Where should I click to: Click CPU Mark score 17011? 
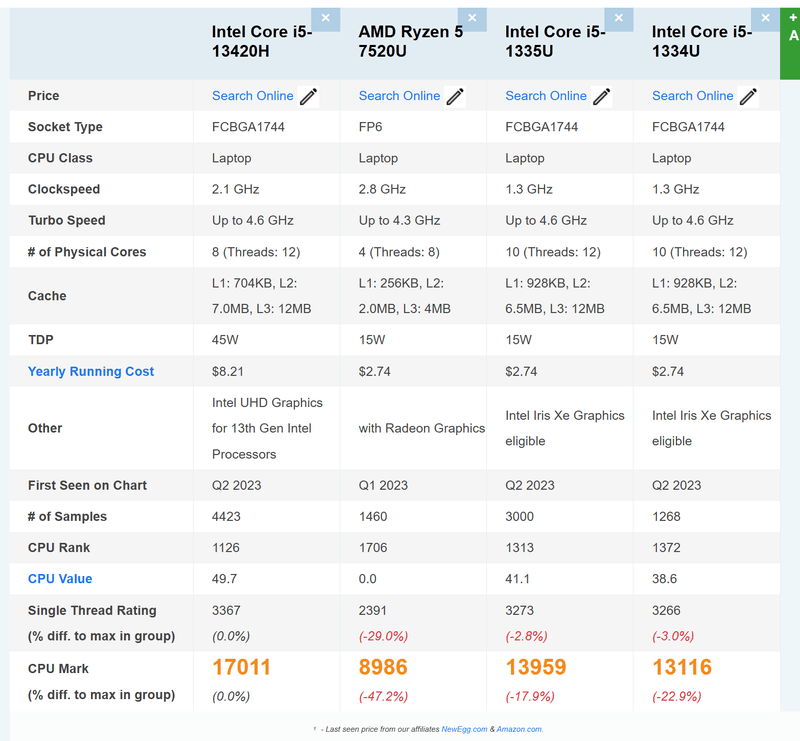tap(241, 668)
